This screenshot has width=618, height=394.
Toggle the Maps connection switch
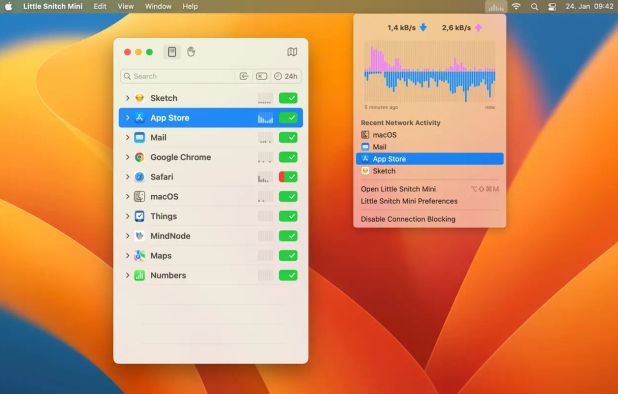[288, 256]
